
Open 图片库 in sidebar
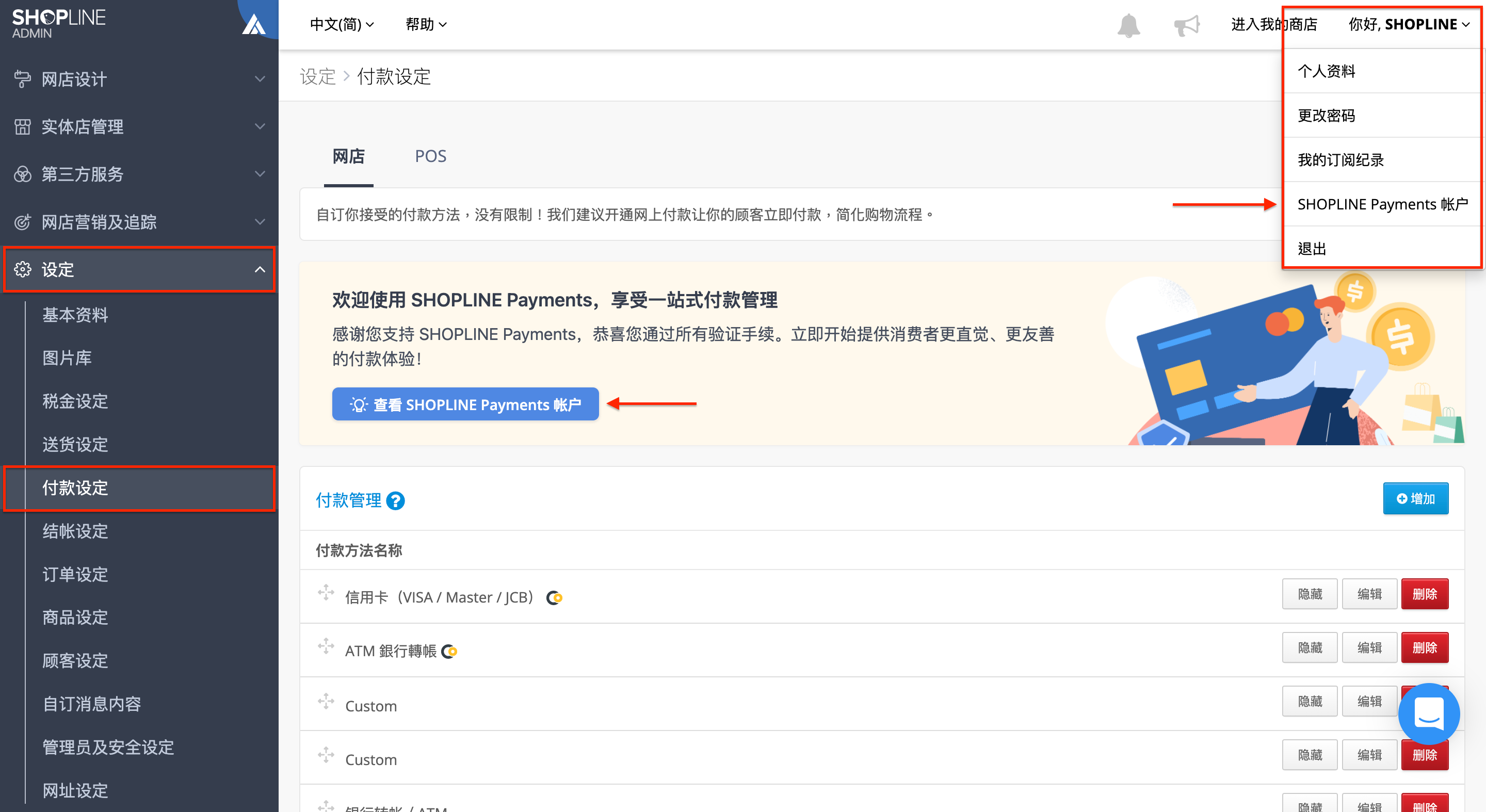click(x=67, y=358)
